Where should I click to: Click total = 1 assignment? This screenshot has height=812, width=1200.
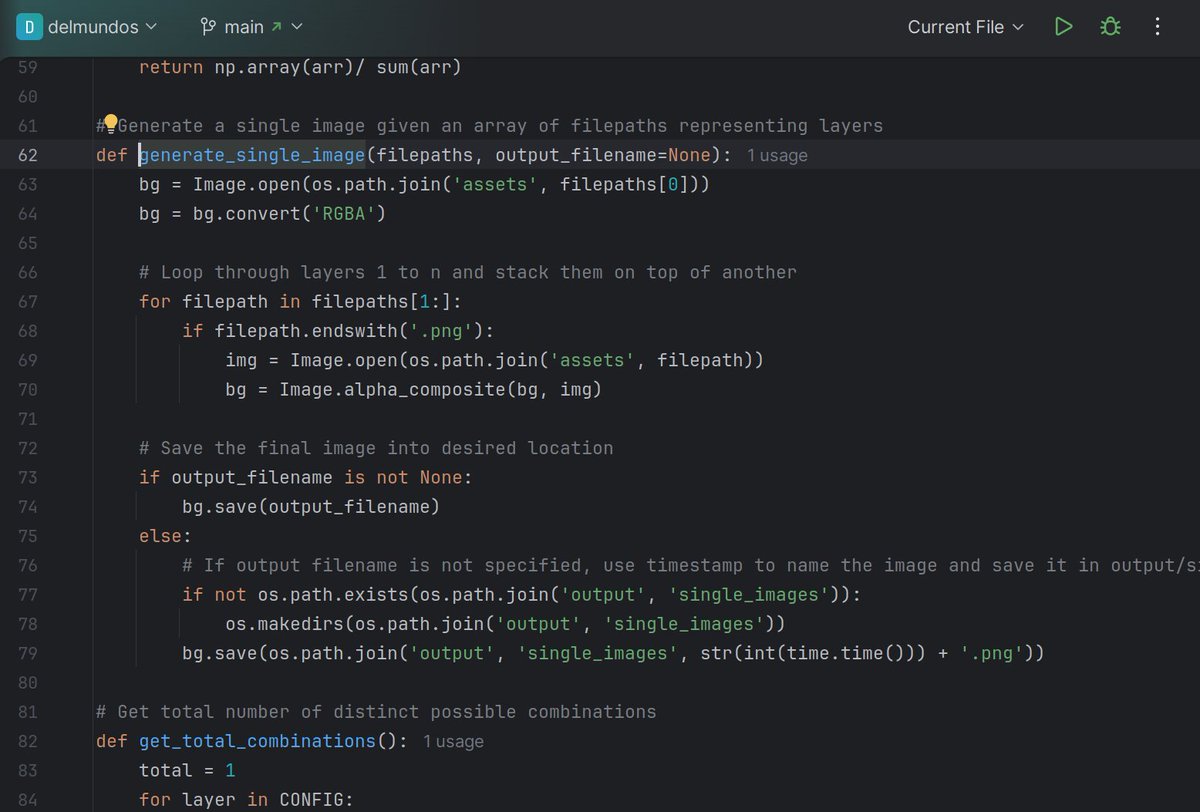[187, 770]
